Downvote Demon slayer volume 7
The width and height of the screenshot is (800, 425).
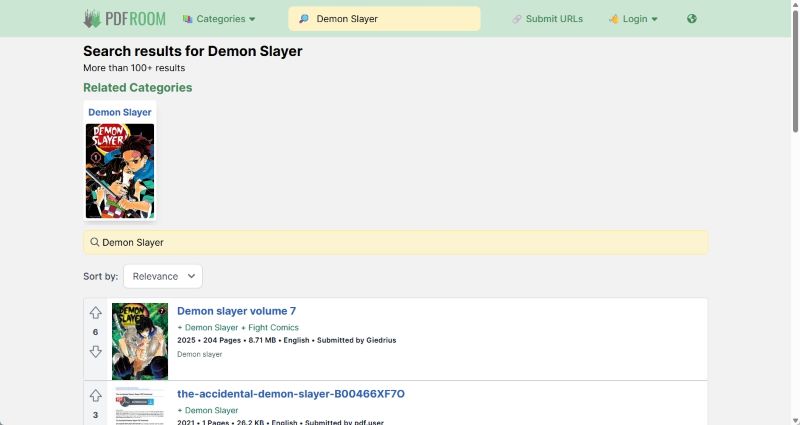pyautogui.click(x=95, y=352)
